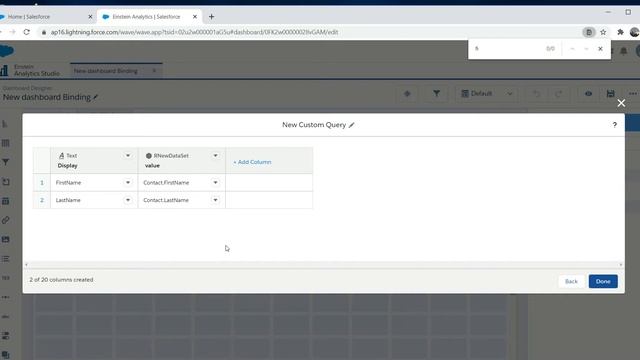Open the Default layout dropdown
The image size is (640, 360).
pos(487,93)
